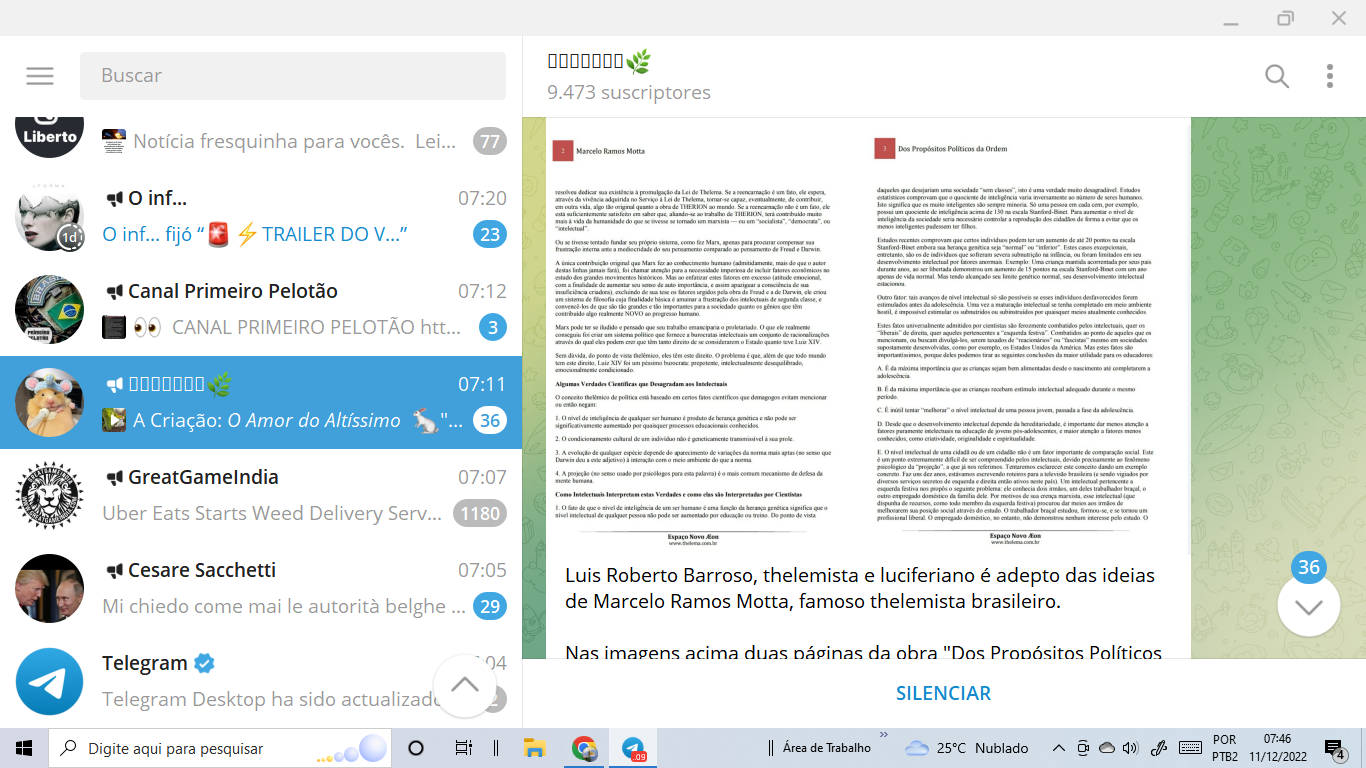Viewport: 1366px width, 768px height.
Task: Click the 9.473 suscriptores label
Action: 629,92
